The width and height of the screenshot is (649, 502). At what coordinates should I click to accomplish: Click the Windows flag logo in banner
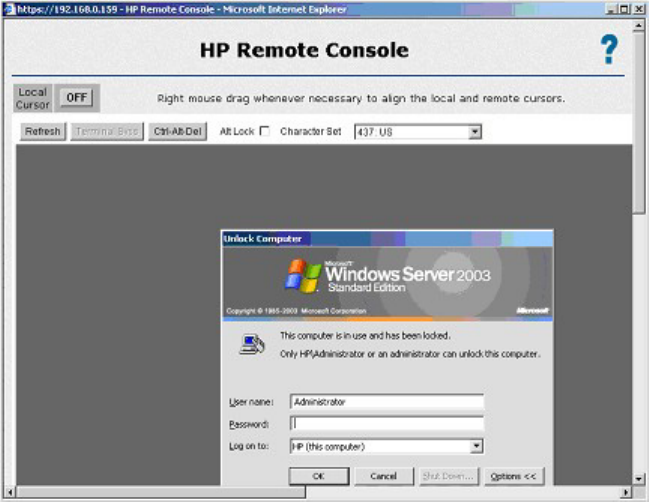click(303, 275)
